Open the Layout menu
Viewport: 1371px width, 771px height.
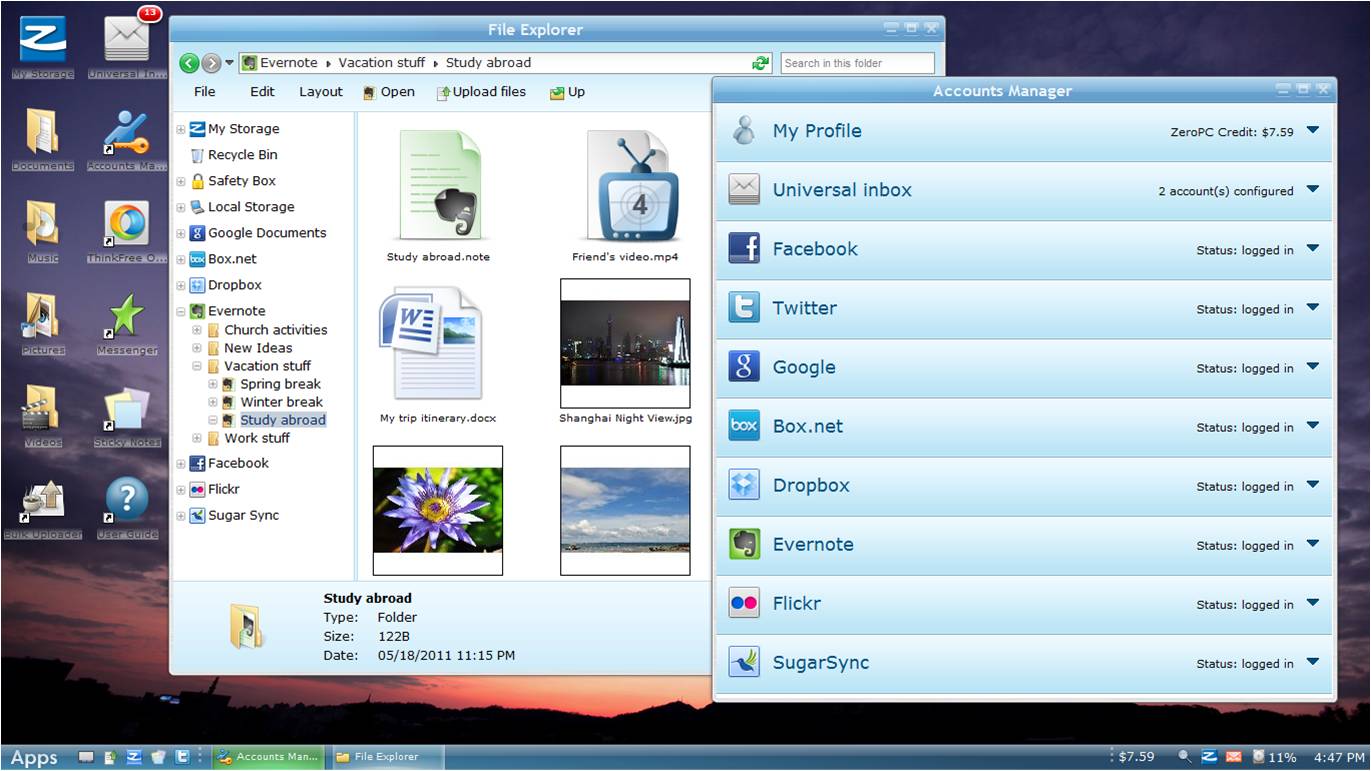(x=321, y=92)
